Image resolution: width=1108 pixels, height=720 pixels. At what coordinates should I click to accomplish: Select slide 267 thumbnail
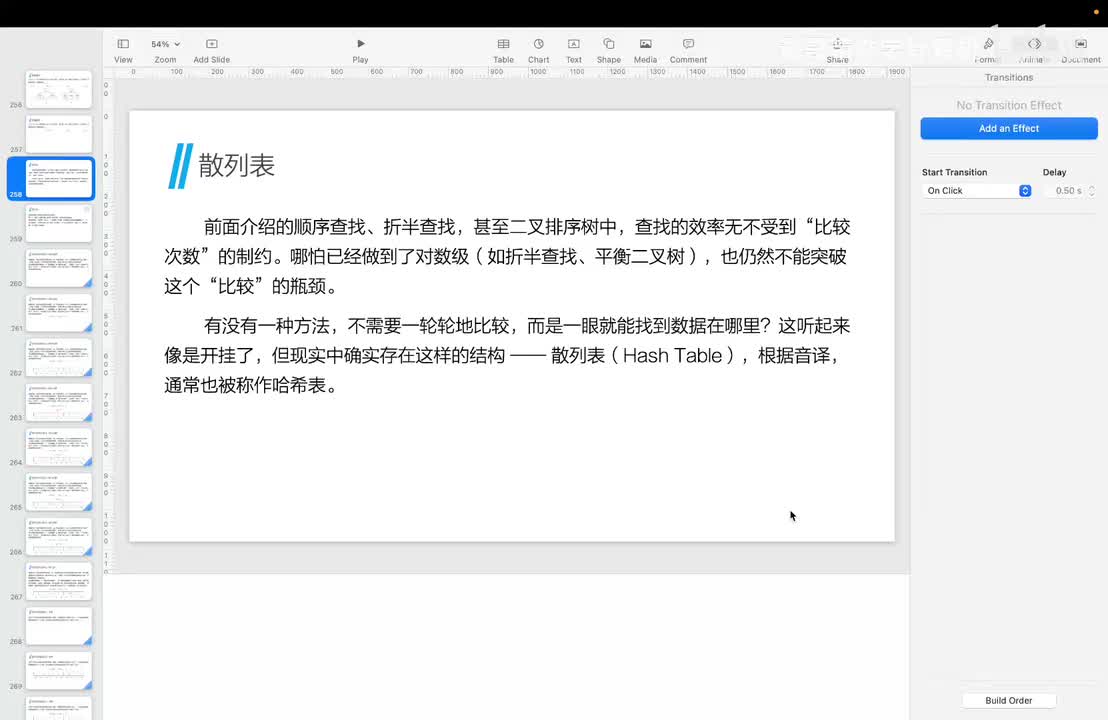(x=59, y=582)
